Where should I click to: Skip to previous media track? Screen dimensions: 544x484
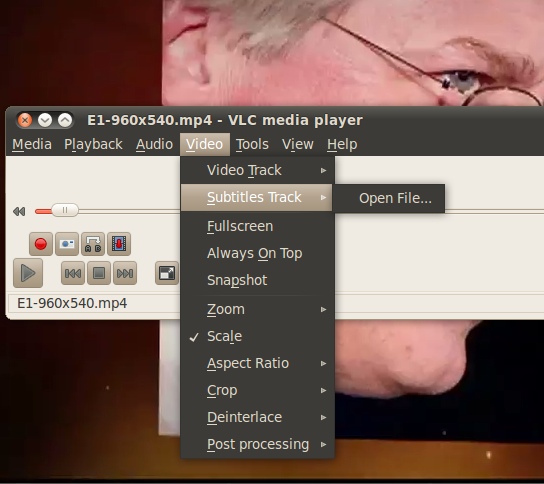point(73,273)
